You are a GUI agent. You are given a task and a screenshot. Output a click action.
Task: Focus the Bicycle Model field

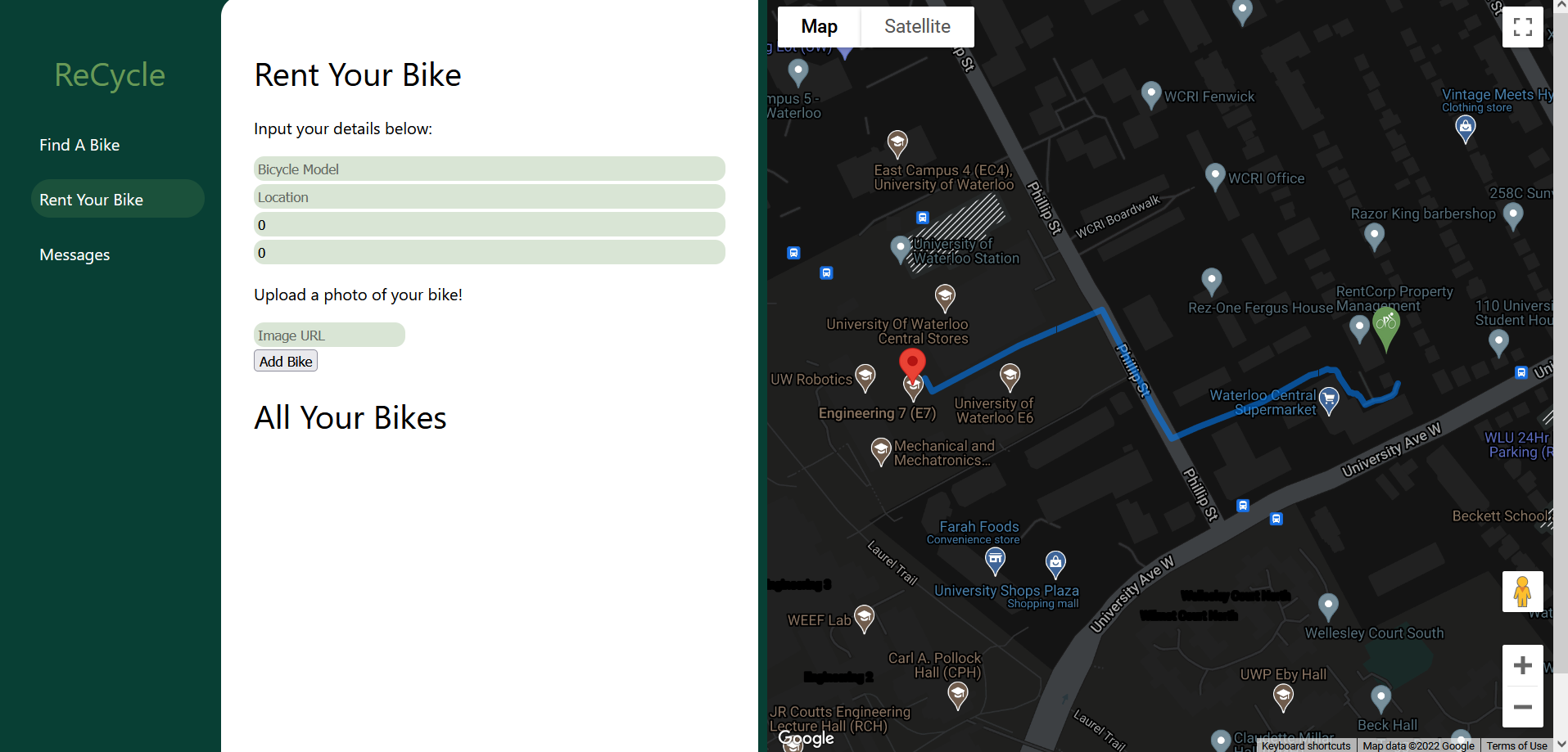(x=490, y=169)
